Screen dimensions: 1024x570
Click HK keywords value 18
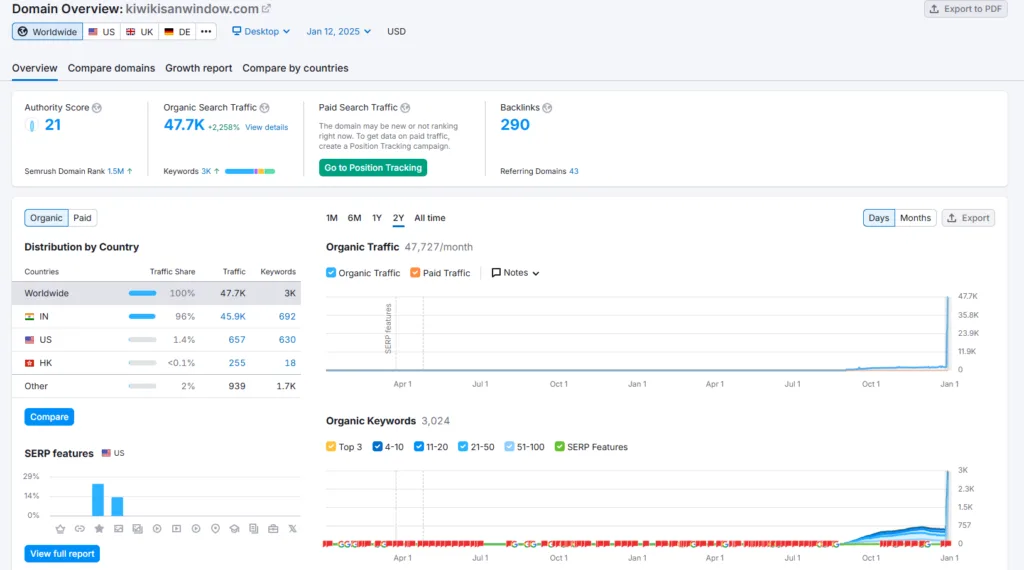[x=290, y=363]
